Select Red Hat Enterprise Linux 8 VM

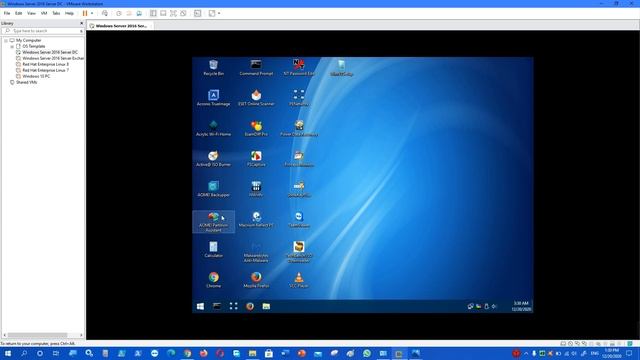45,64
